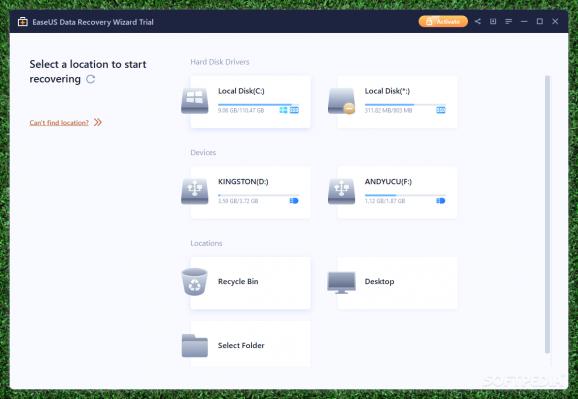Viewport: 578px width, 399px height.
Task: Click the Hard Disk Drivers heading
Action: (x=220, y=62)
